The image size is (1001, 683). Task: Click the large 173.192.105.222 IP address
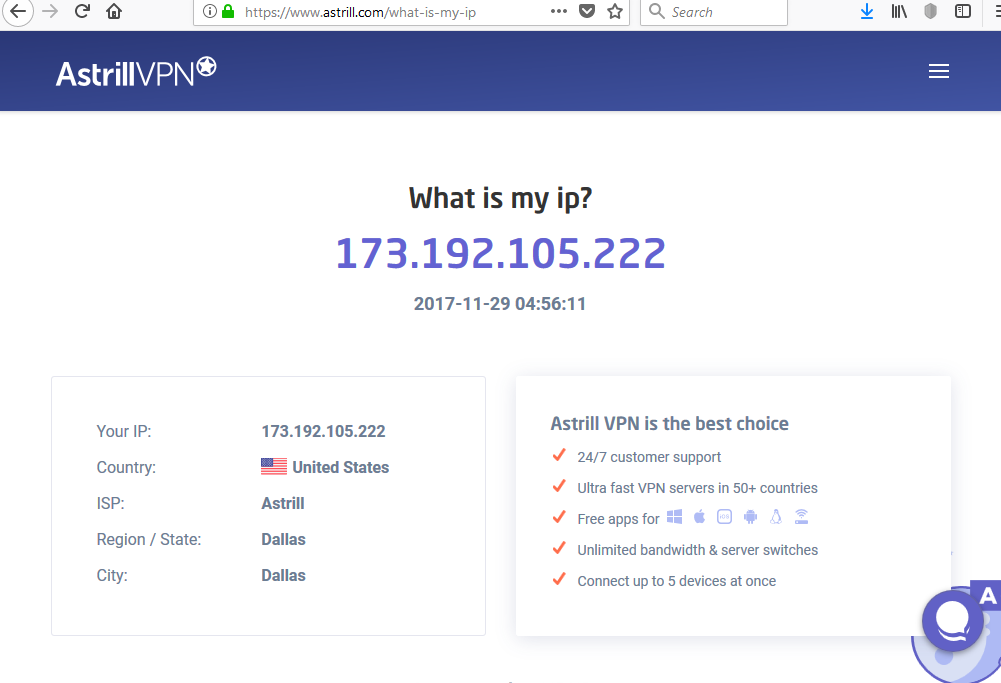pyautogui.click(x=500, y=253)
